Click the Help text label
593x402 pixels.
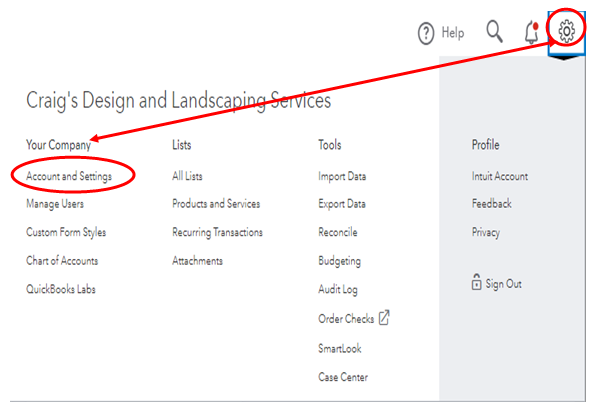(453, 33)
